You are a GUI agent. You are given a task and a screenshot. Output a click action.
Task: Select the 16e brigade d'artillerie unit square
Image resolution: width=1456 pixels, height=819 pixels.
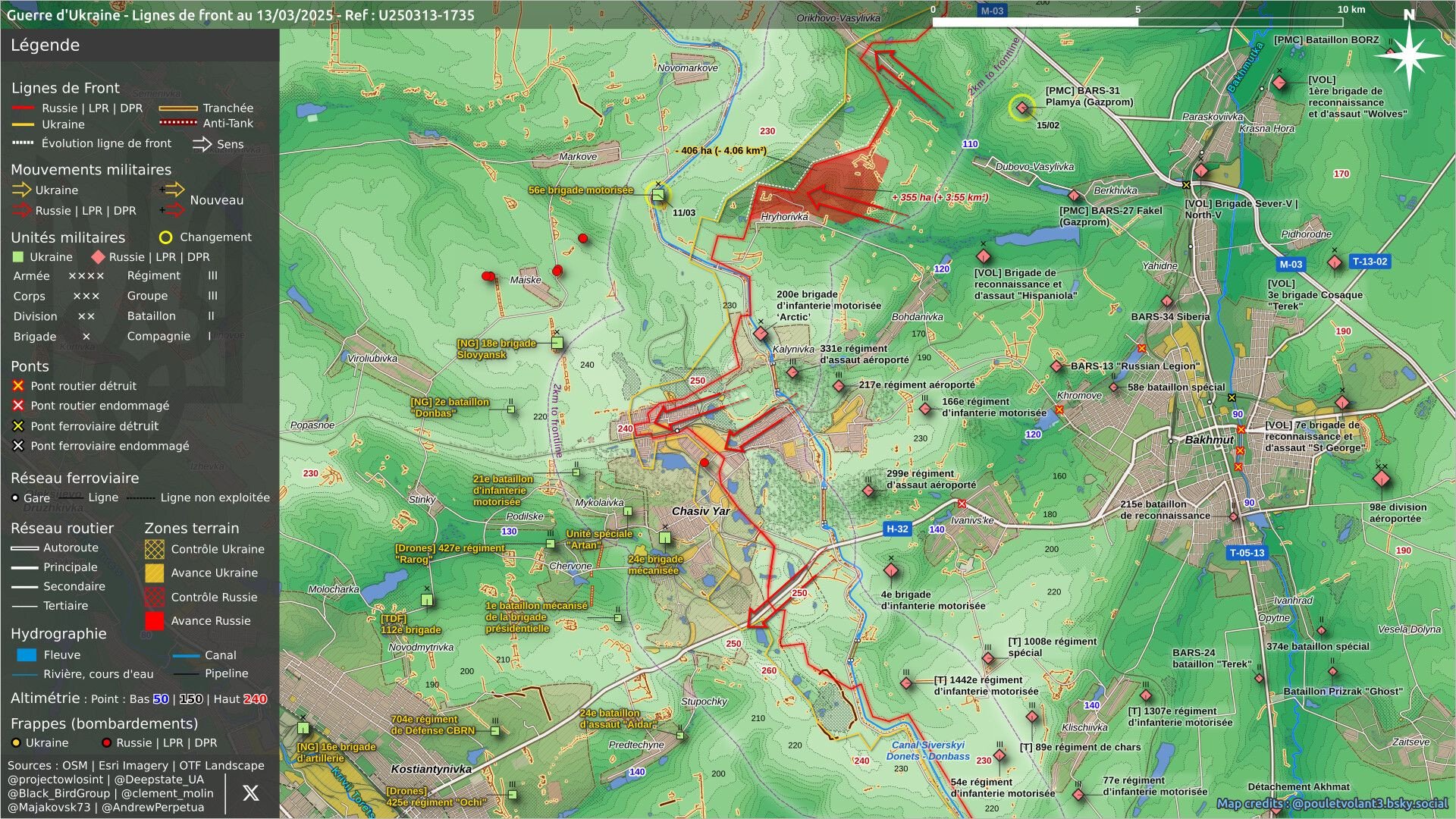pos(303,728)
